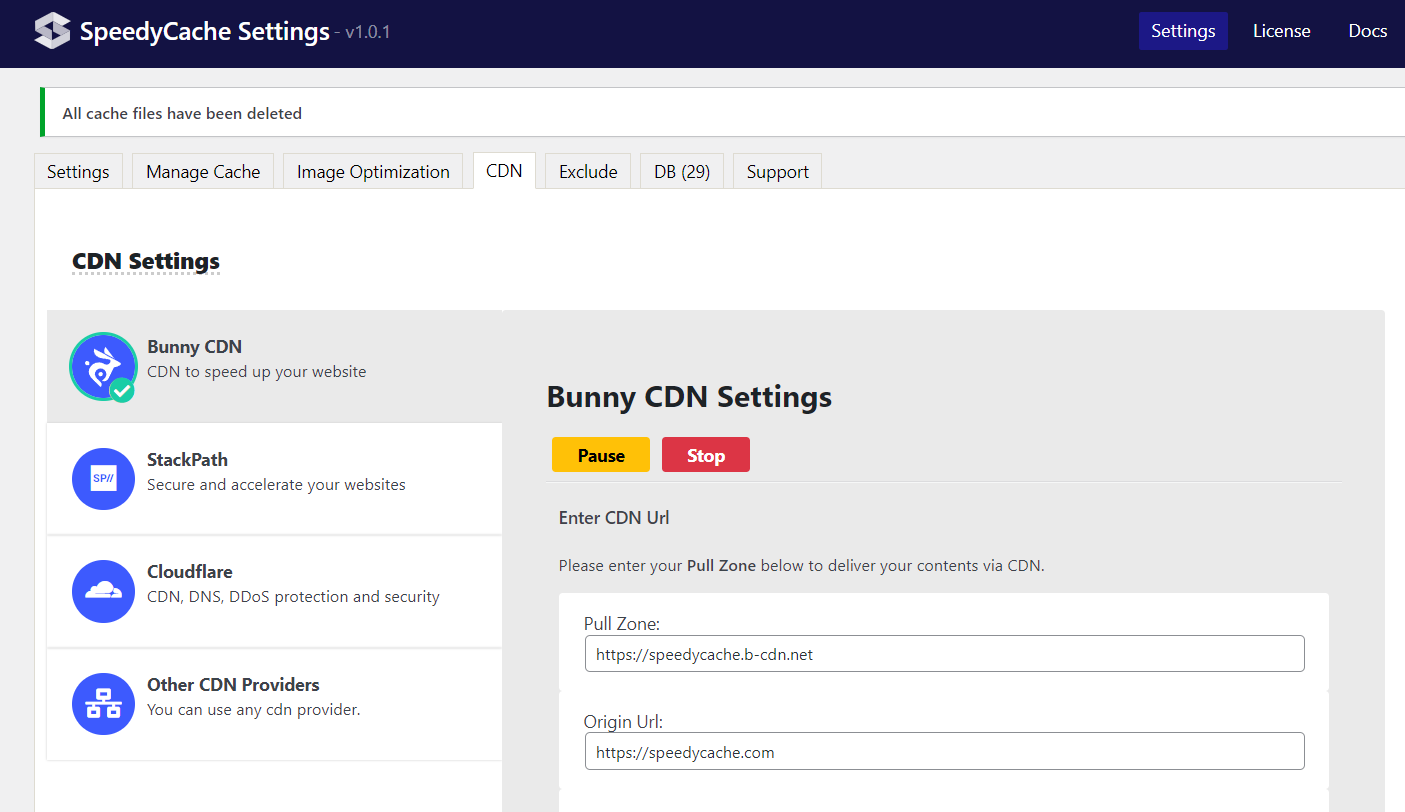The image size is (1405, 812).
Task: Focus the Origin Url input field
Action: [944, 752]
